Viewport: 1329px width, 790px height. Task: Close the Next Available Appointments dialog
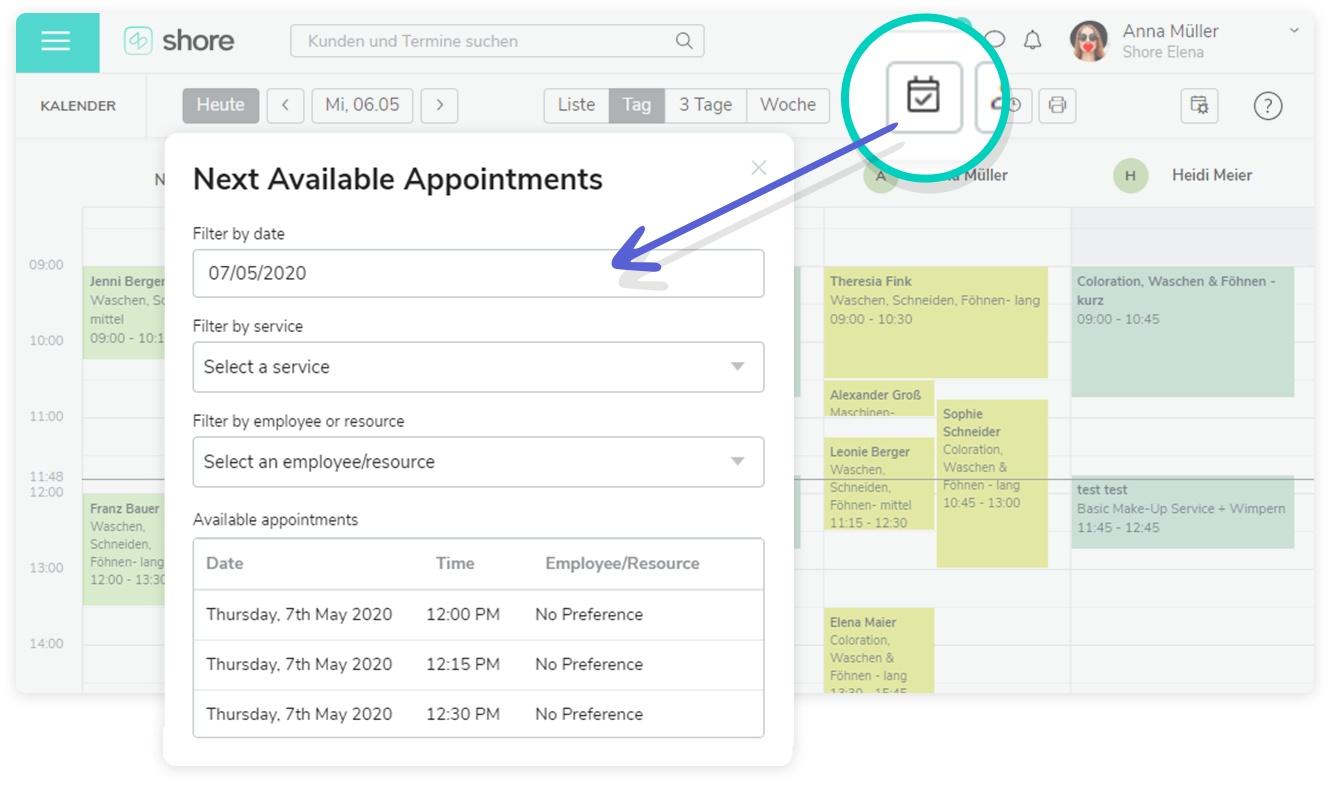(x=759, y=167)
